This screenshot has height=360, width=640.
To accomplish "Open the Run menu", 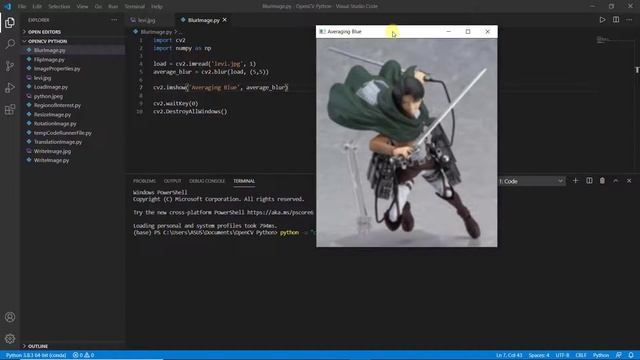I will (113, 7).
